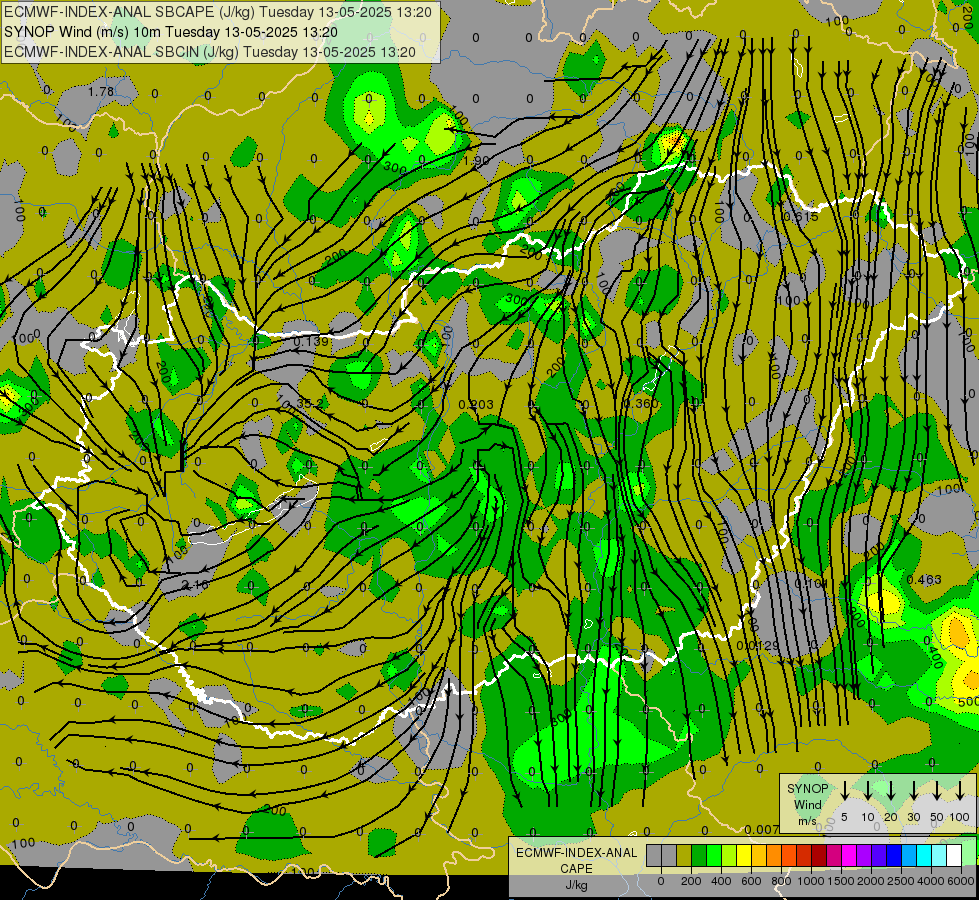Click the 100 speed label in wind legend
Screen dimensions: 979x900
click(x=960, y=817)
